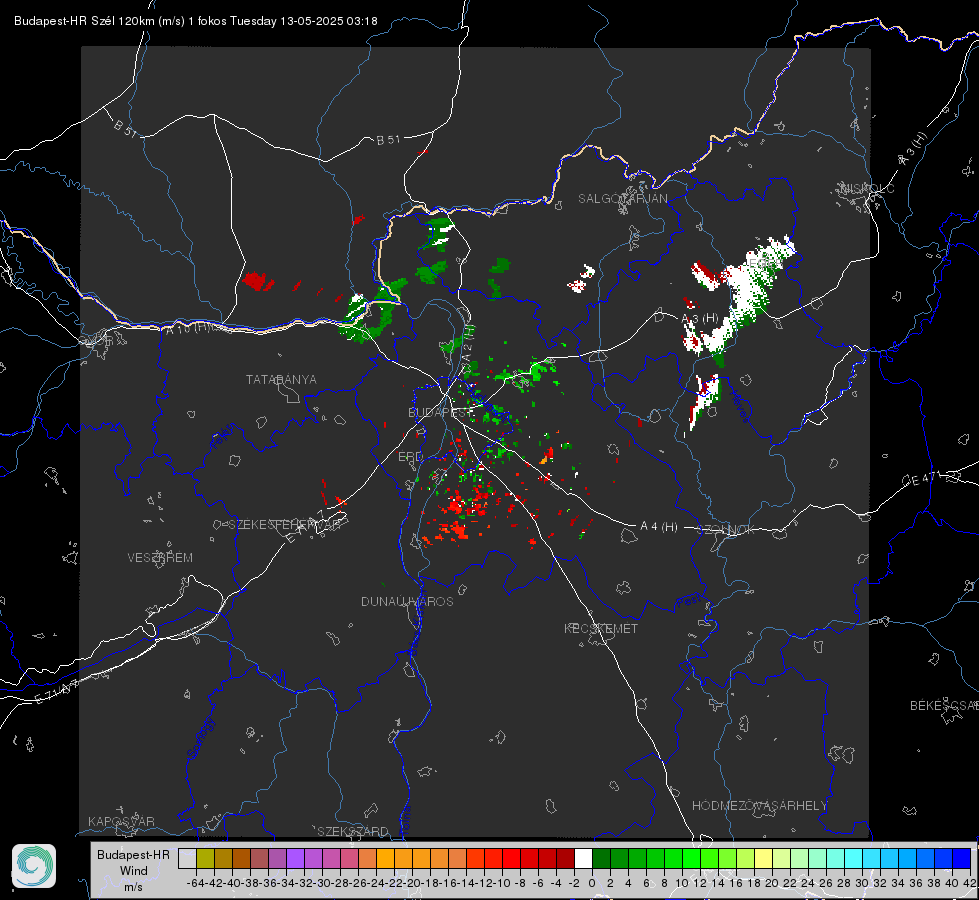Image resolution: width=979 pixels, height=900 pixels.
Task: Click the dark blue last legend swatch
Action: (962, 858)
